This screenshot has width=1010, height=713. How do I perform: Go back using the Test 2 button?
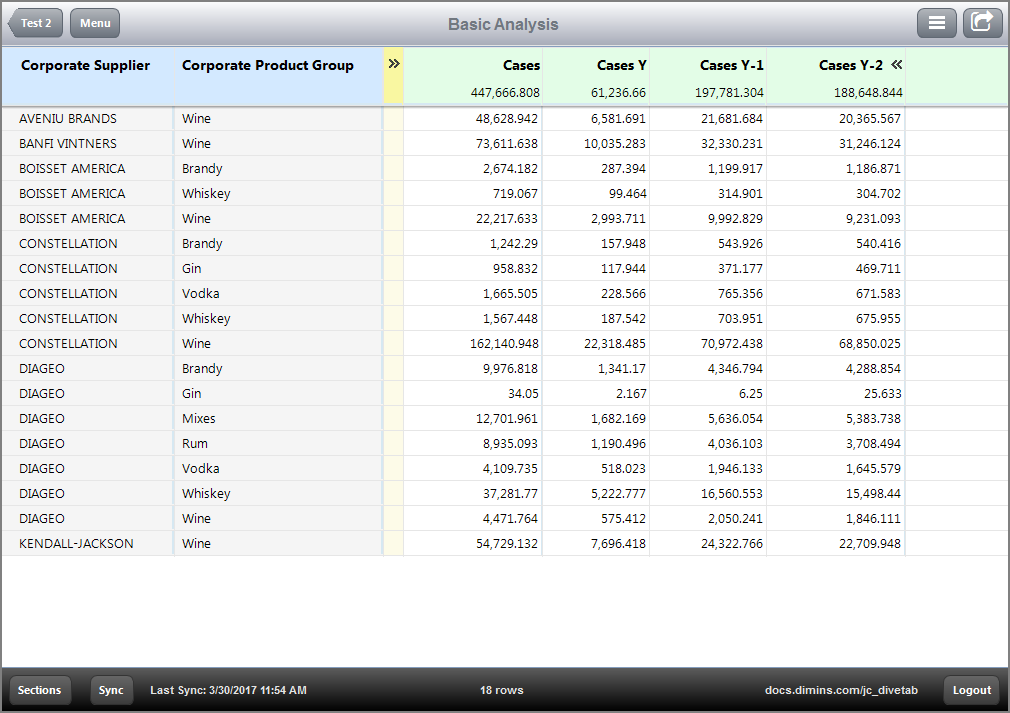34,22
